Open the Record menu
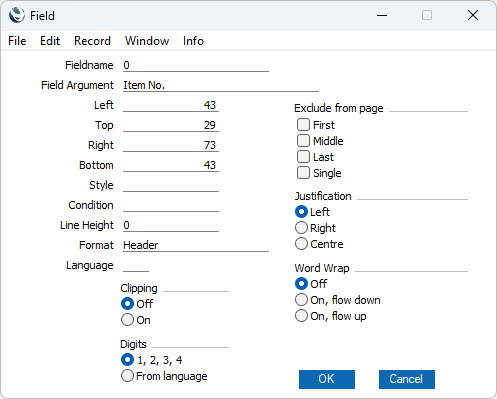Screen dimensions: 497x399 (x=92, y=41)
